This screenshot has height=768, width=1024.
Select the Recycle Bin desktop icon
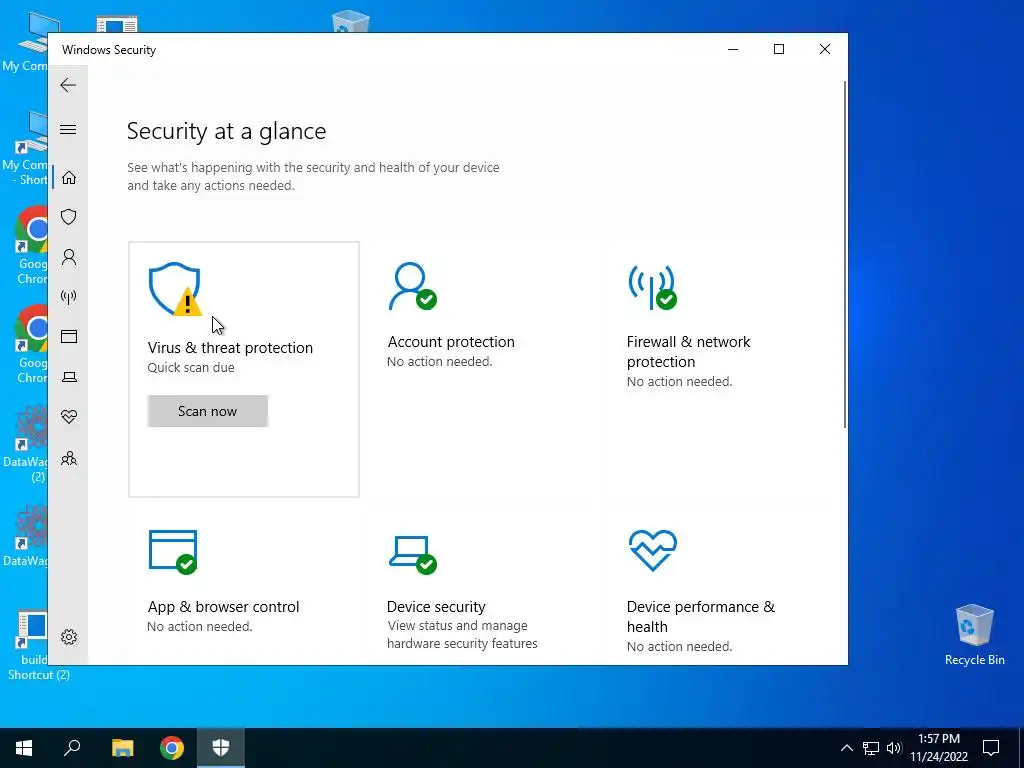click(x=974, y=635)
